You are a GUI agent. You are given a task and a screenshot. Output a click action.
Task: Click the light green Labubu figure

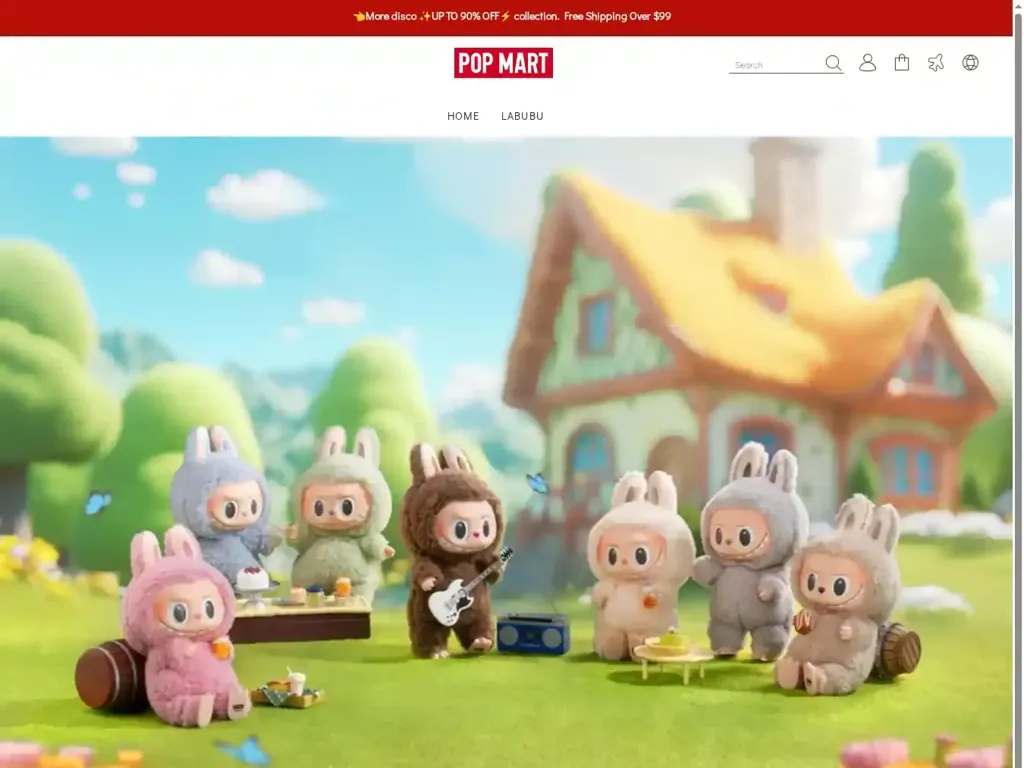point(342,510)
